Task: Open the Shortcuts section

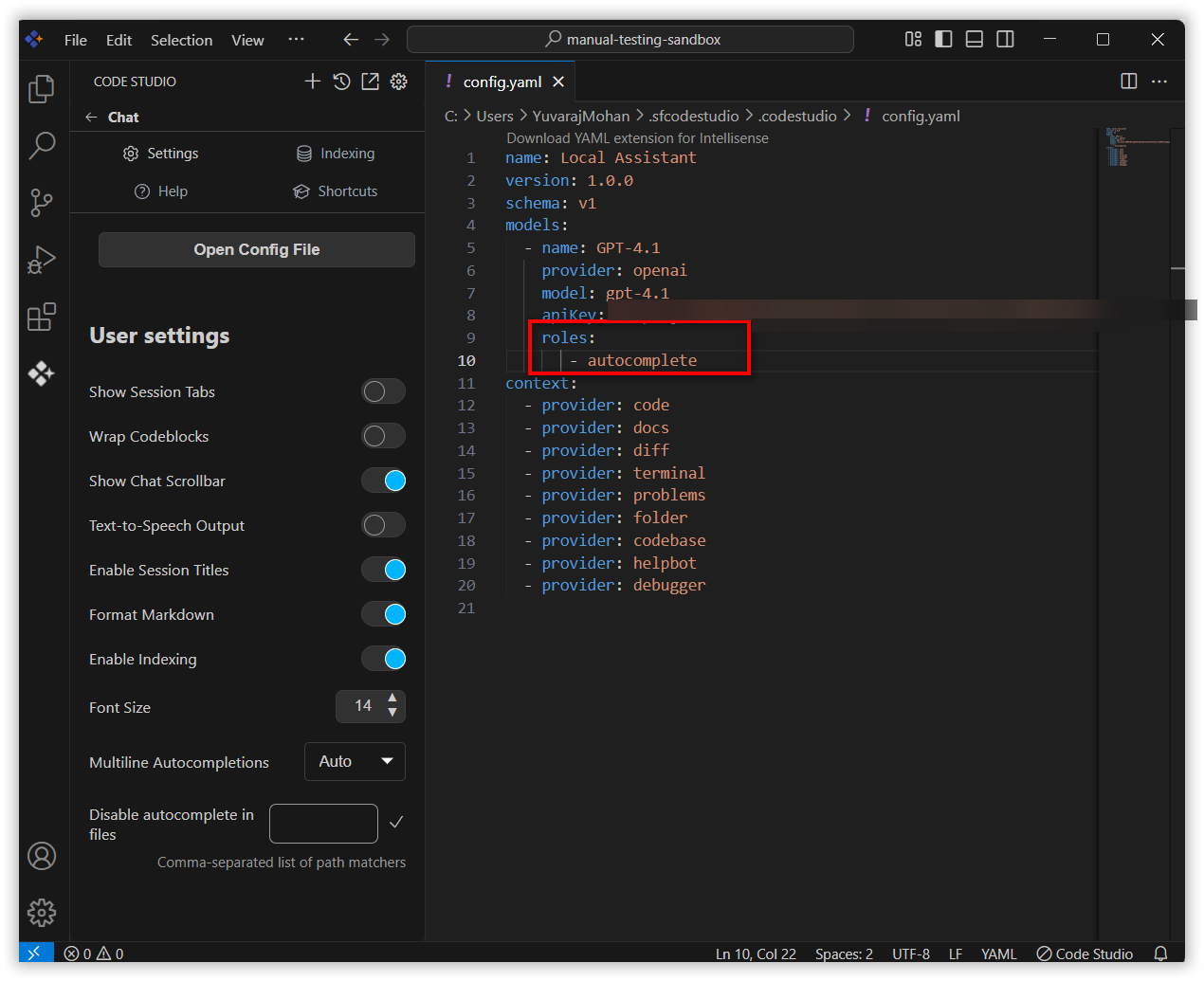Action: coord(335,191)
